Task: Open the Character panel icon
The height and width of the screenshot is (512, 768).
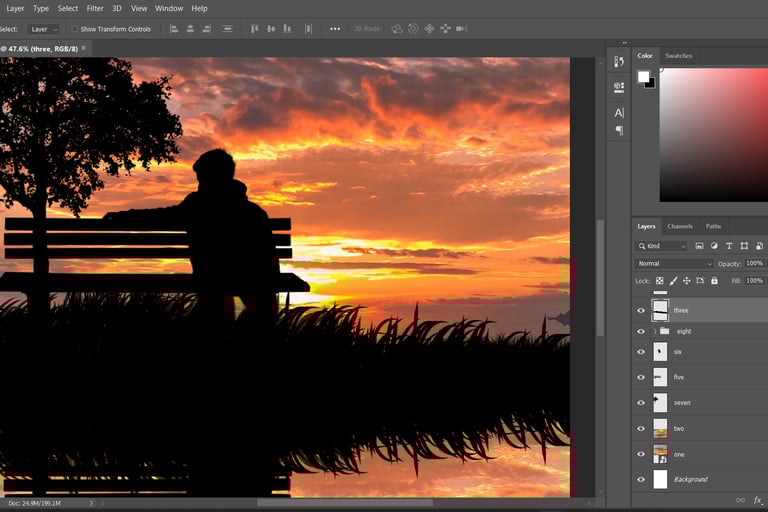Action: coord(619,112)
